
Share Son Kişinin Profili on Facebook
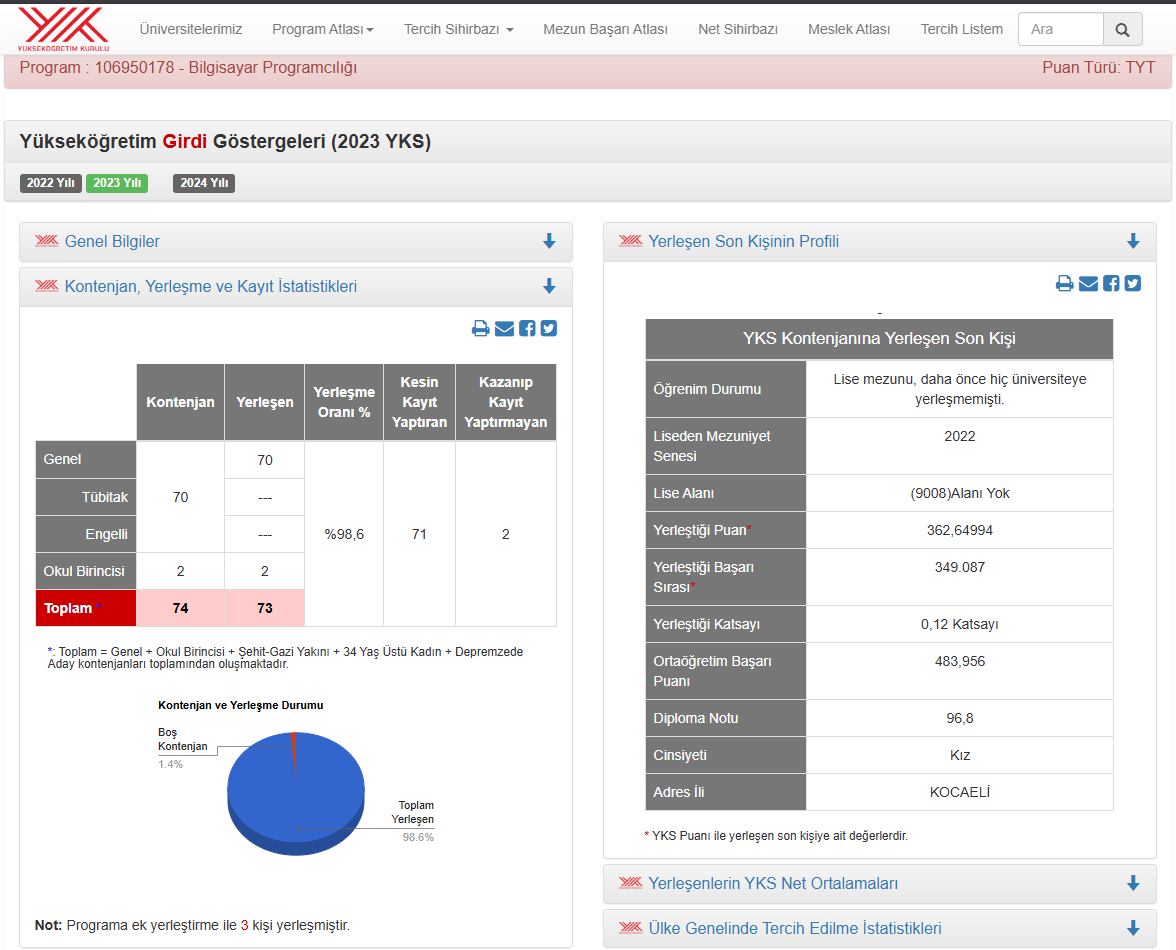(1111, 283)
